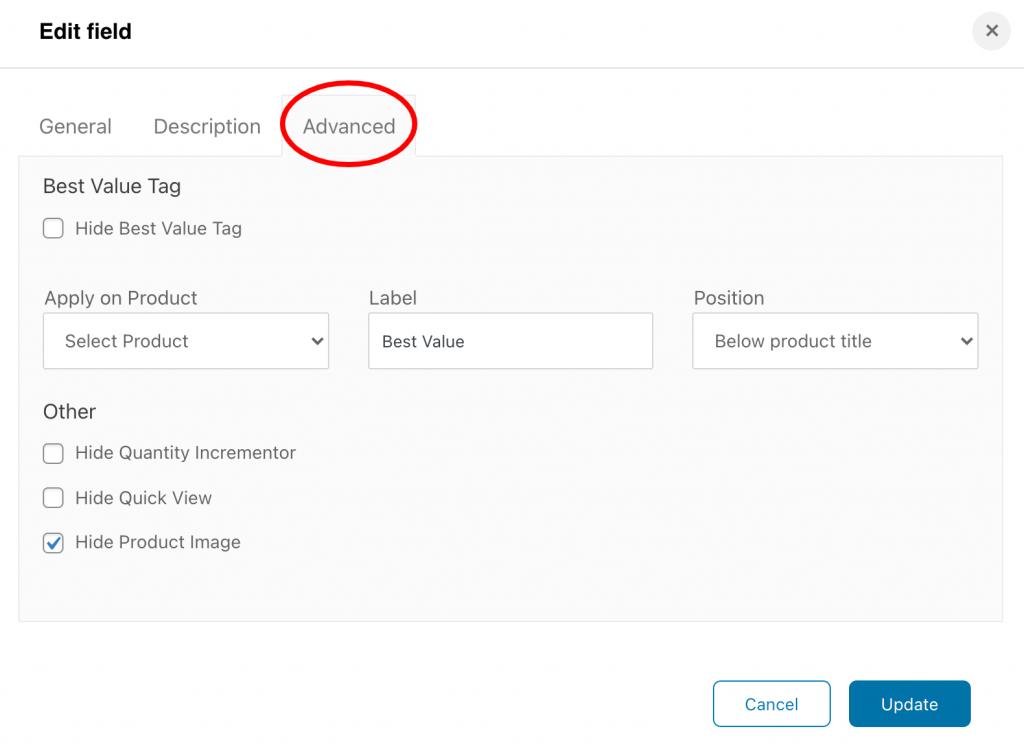1024x753 pixels.
Task: Click the Other section heading
Action: pyautogui.click(x=69, y=411)
